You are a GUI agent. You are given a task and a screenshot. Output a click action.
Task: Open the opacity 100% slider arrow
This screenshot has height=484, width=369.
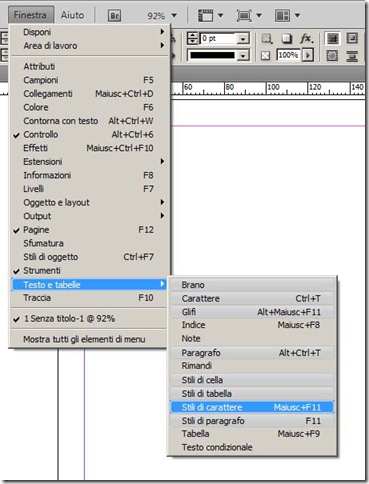point(308,55)
